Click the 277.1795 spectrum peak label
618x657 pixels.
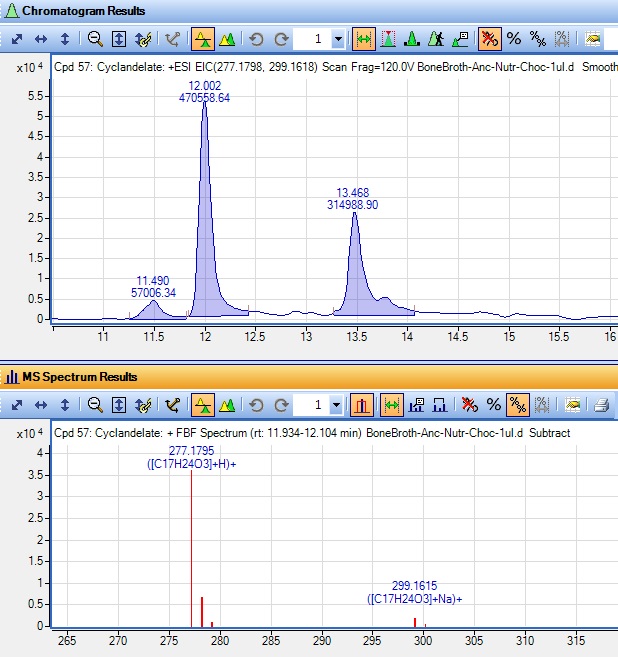click(191, 451)
